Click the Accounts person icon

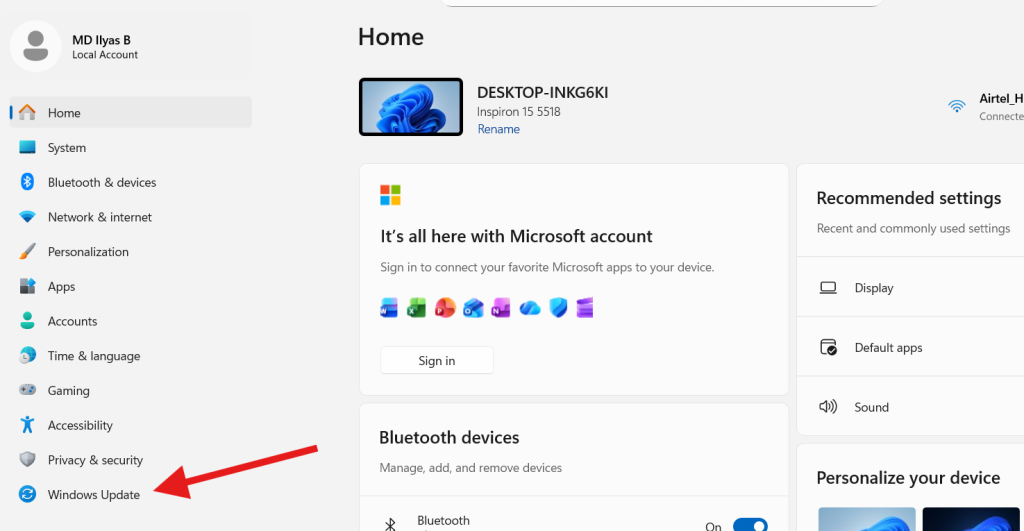(x=27, y=321)
